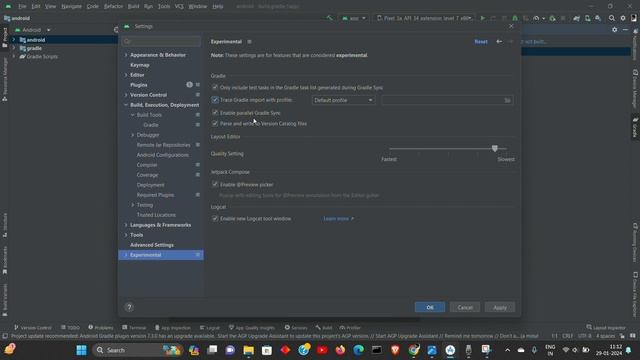Expand the Version Control settings category

[x=126, y=95]
